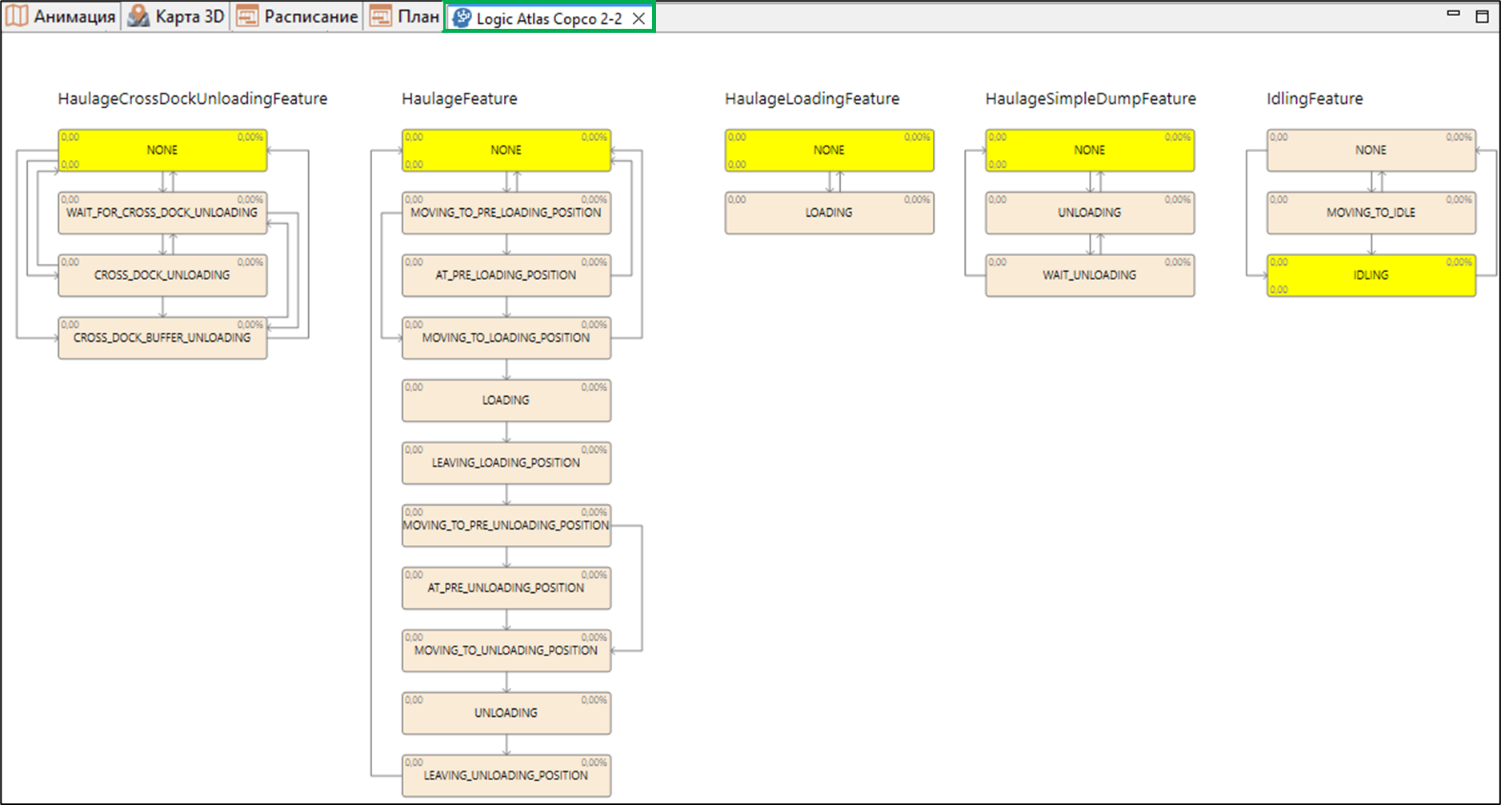Click the Анимация tab map icon
The height and width of the screenshot is (805, 1501).
[17, 17]
